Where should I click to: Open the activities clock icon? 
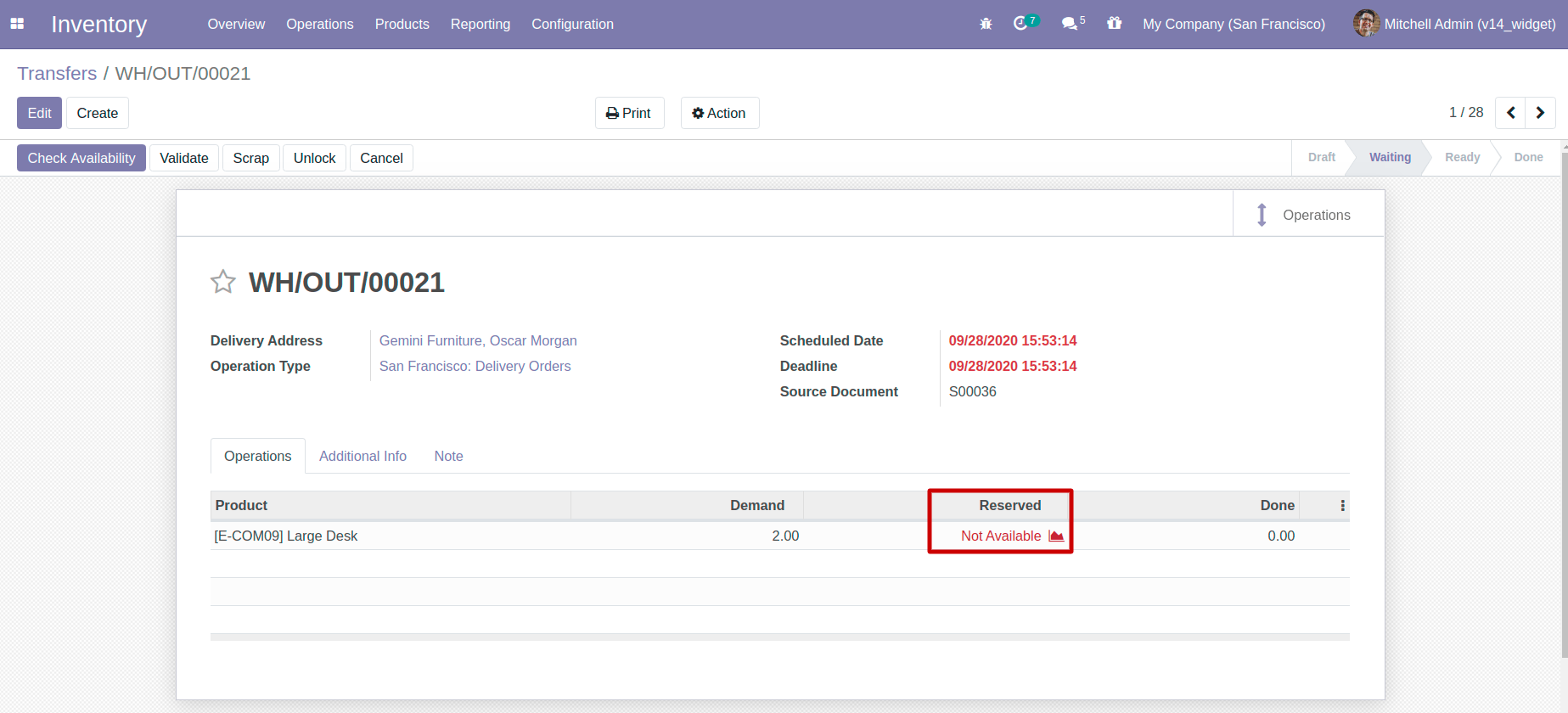[1021, 24]
